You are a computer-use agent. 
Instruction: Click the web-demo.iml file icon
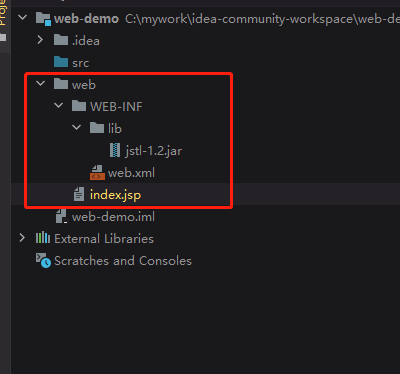[61, 216]
